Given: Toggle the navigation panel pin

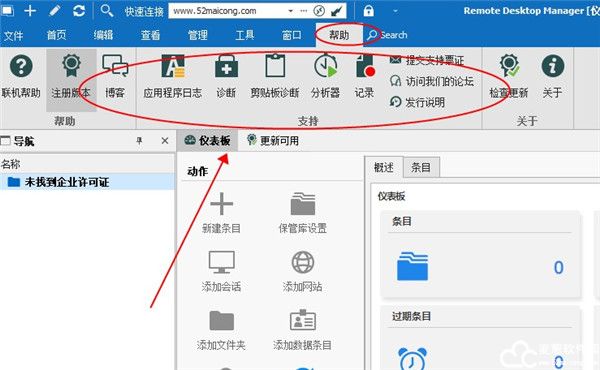Looking at the screenshot, I should tap(139, 141).
